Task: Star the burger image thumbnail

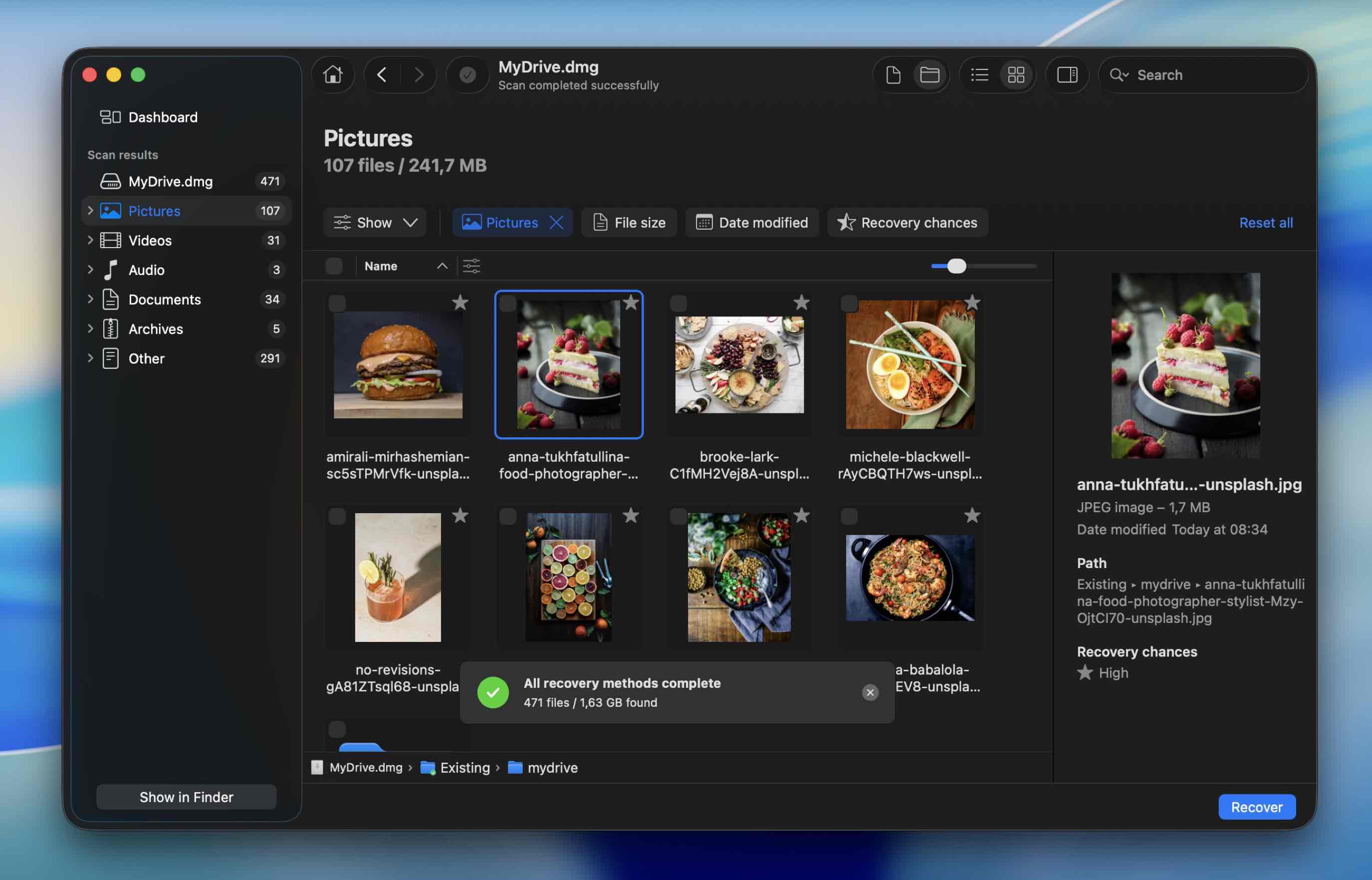Action: 460,302
